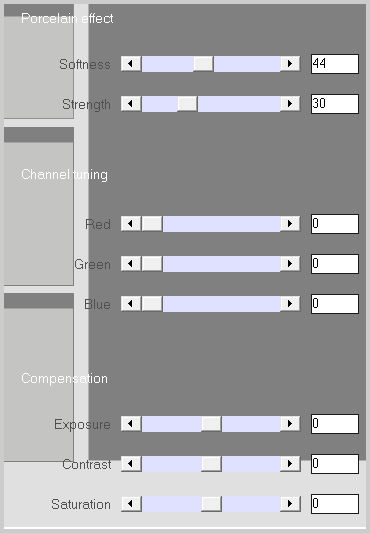Decrease Exposure with its left arrow
This screenshot has width=370, height=533.
tap(131, 424)
